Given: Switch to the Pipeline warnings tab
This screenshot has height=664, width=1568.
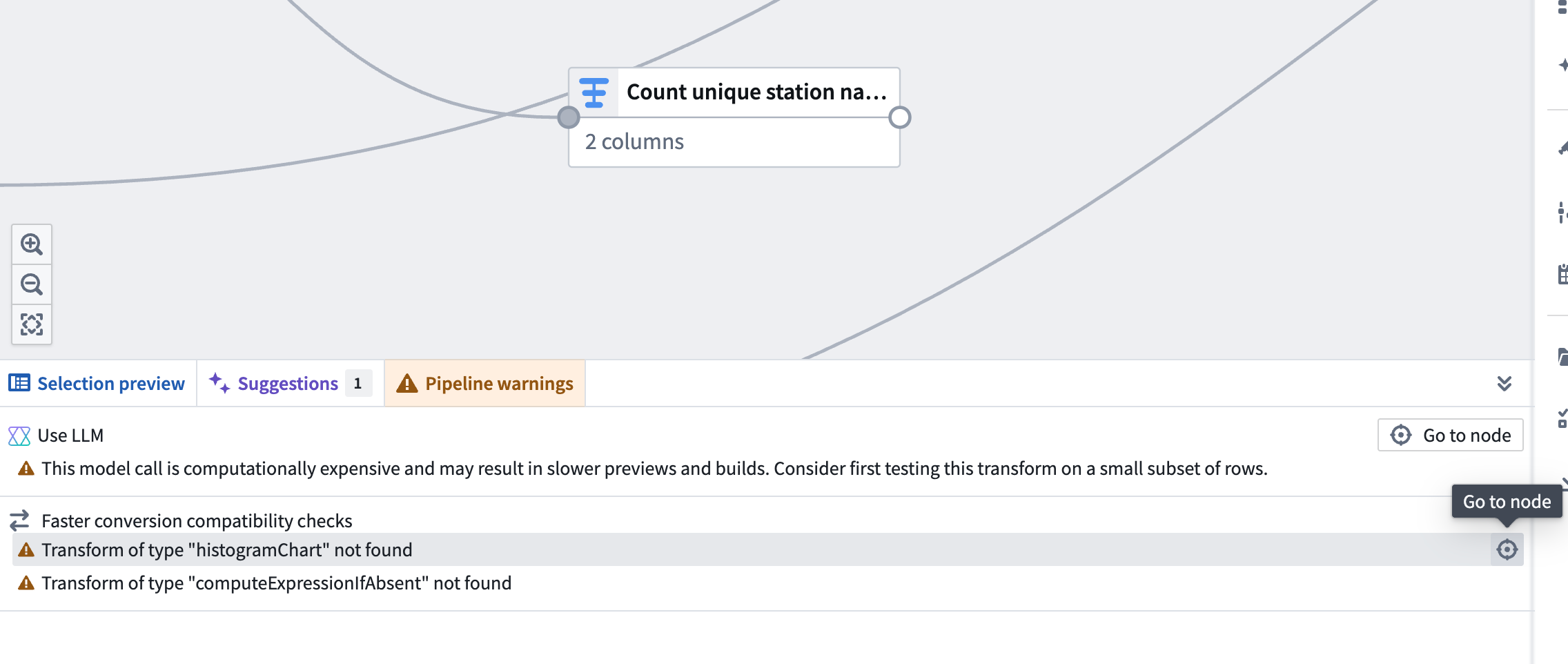Looking at the screenshot, I should coord(485,383).
